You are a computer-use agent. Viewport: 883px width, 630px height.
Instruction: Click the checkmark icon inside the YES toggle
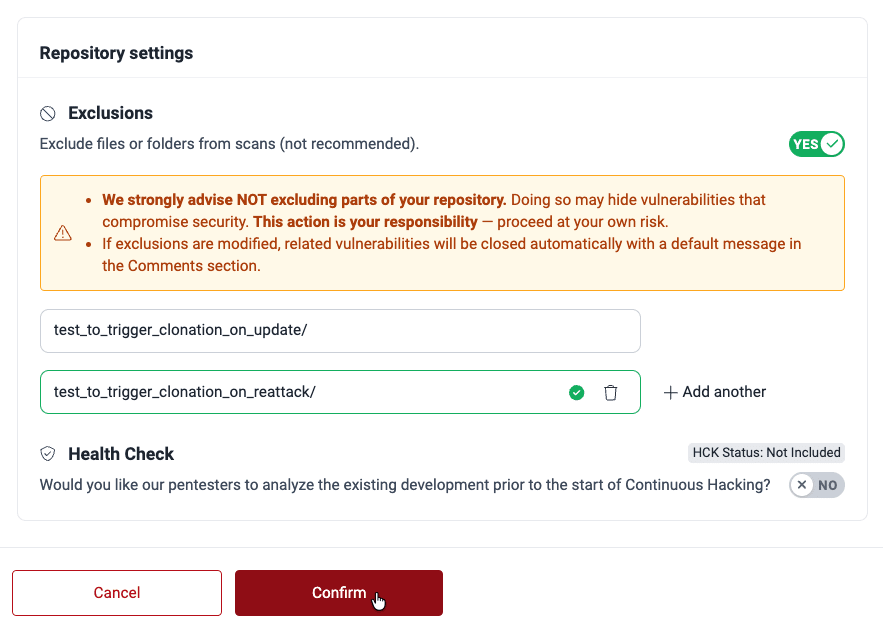[x=830, y=144]
